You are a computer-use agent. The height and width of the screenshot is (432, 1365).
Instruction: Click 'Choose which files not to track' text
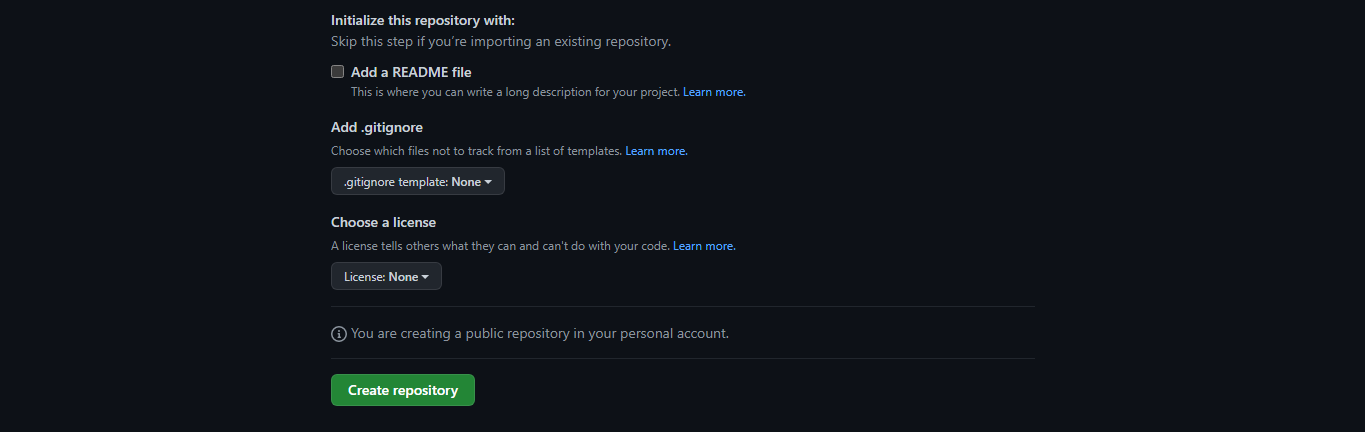pos(477,151)
